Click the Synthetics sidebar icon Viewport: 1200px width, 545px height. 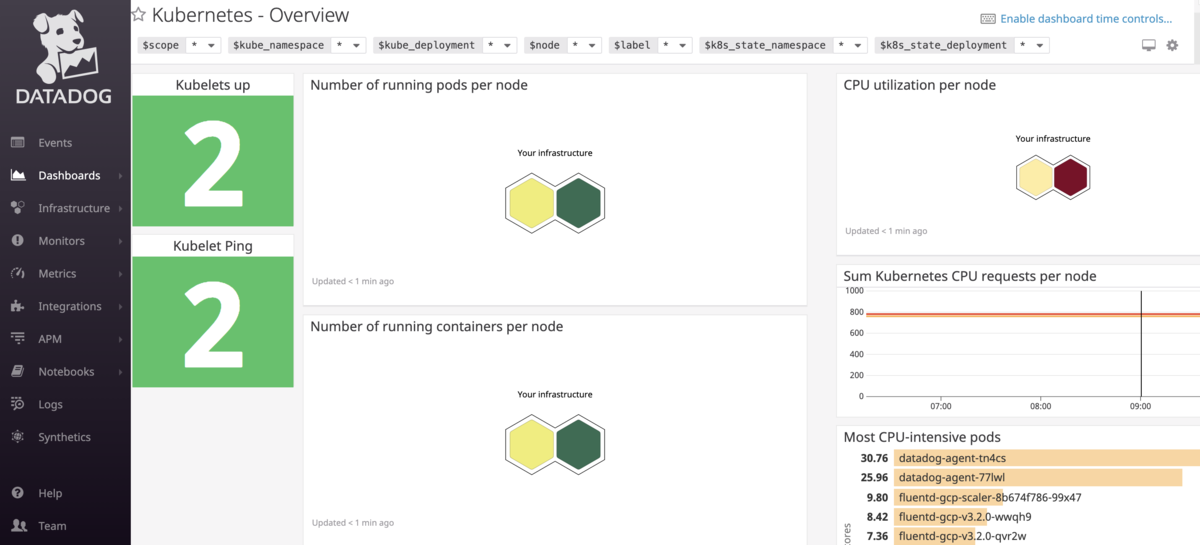point(17,437)
